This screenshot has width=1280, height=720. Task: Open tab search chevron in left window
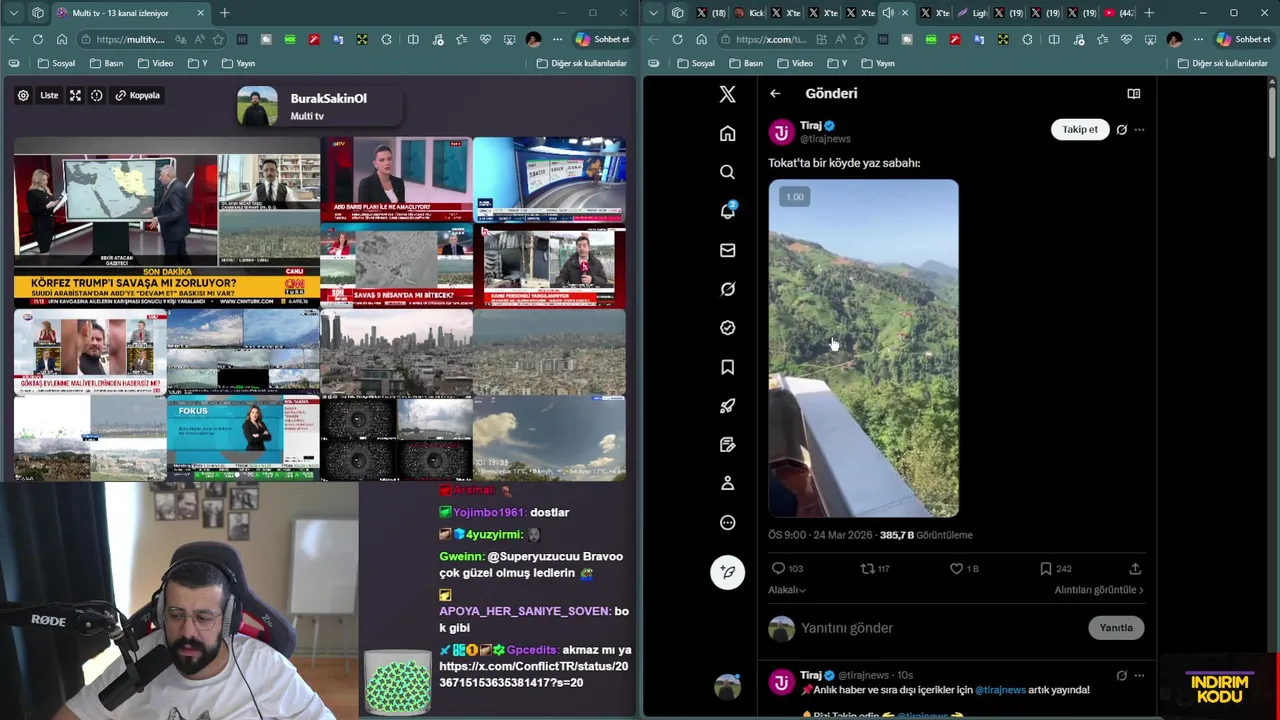(x=13, y=13)
